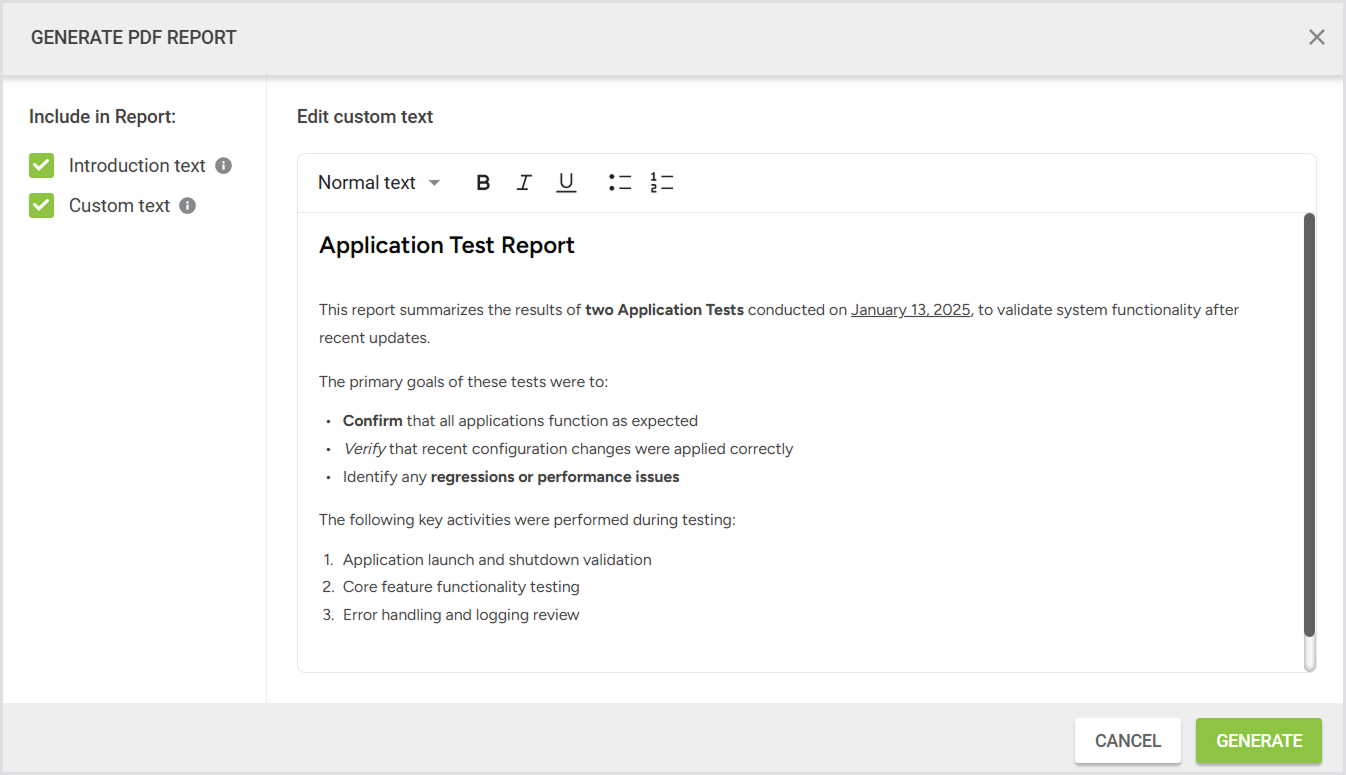Close the Generate PDF Report dialog

click(1316, 38)
